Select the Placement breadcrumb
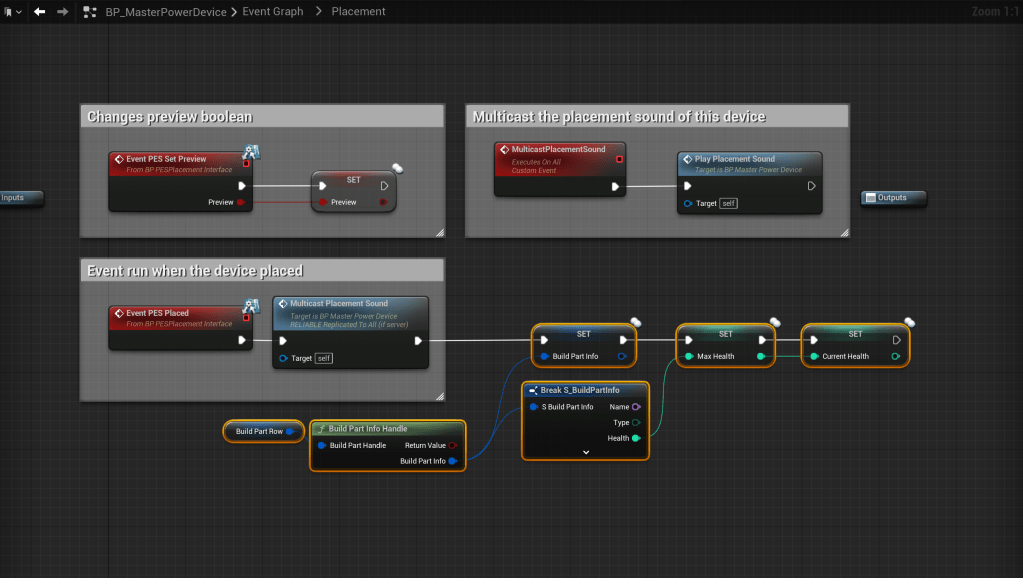 pyautogui.click(x=358, y=12)
